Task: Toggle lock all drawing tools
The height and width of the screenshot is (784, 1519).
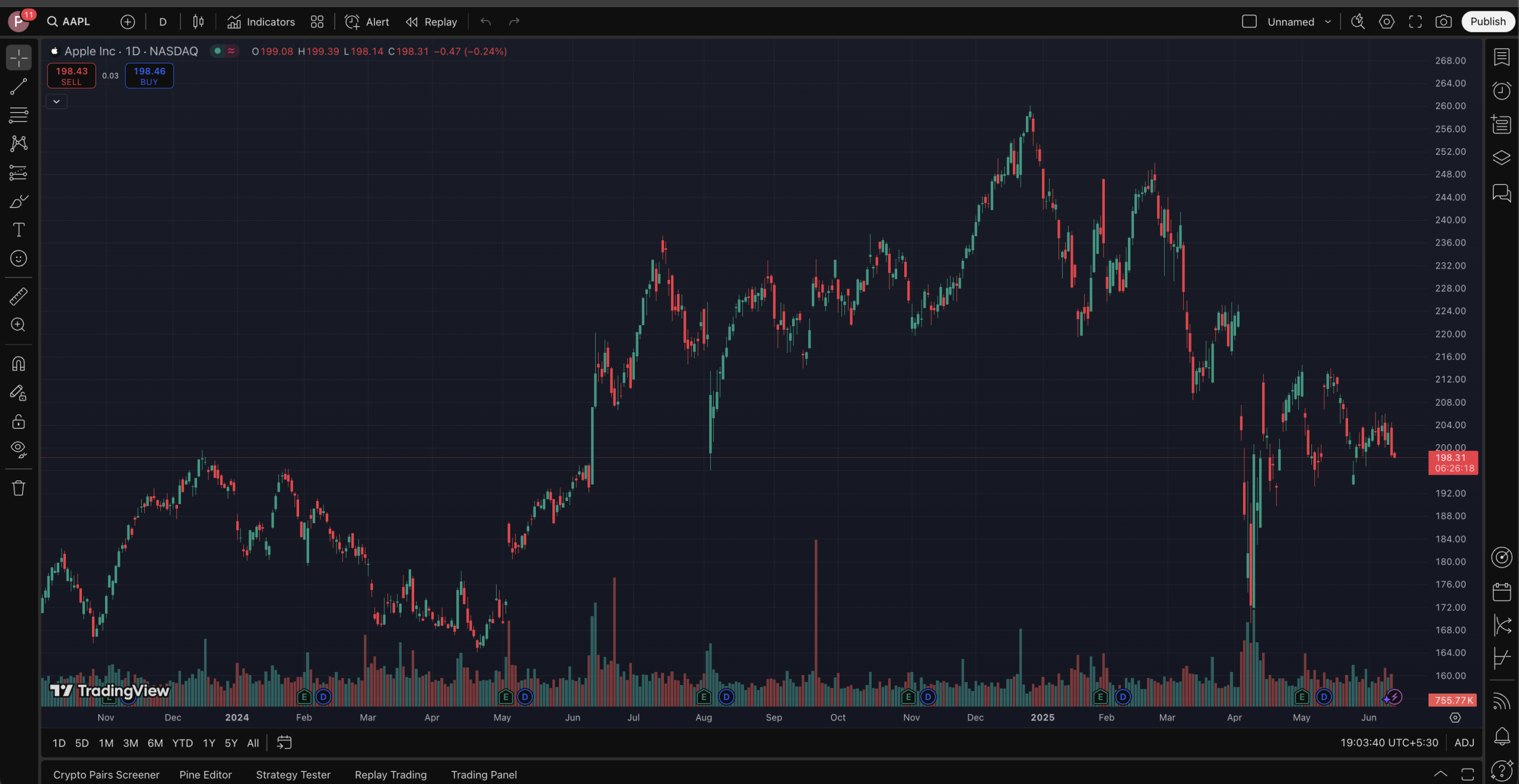Action: pos(18,421)
